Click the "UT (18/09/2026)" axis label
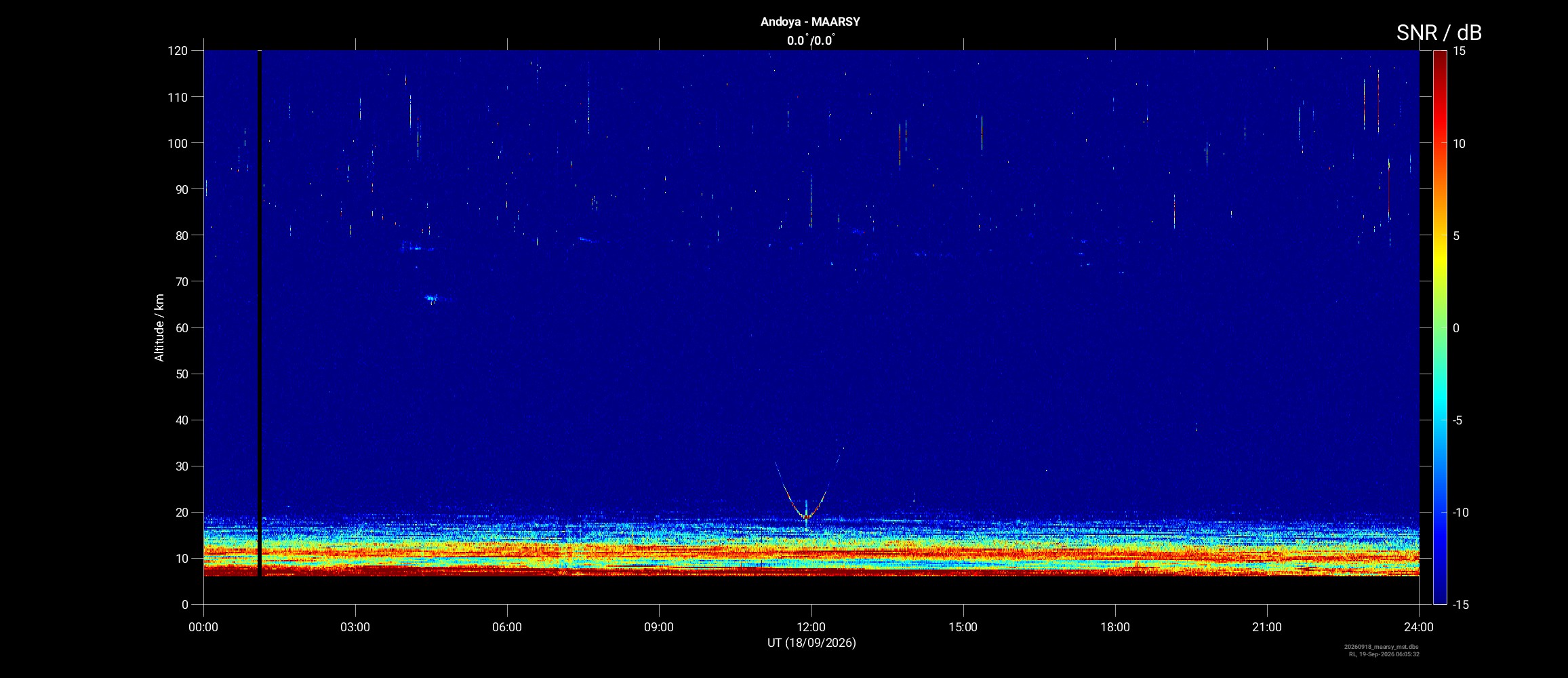Image resolution: width=1568 pixels, height=678 pixels. coord(811,643)
